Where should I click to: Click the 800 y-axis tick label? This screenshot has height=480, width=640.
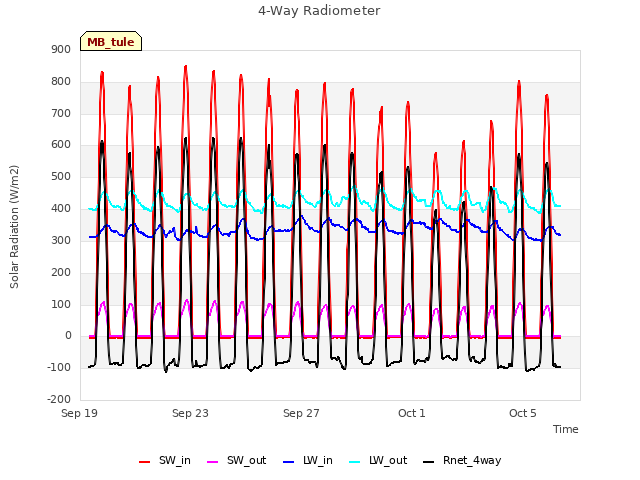61,82
